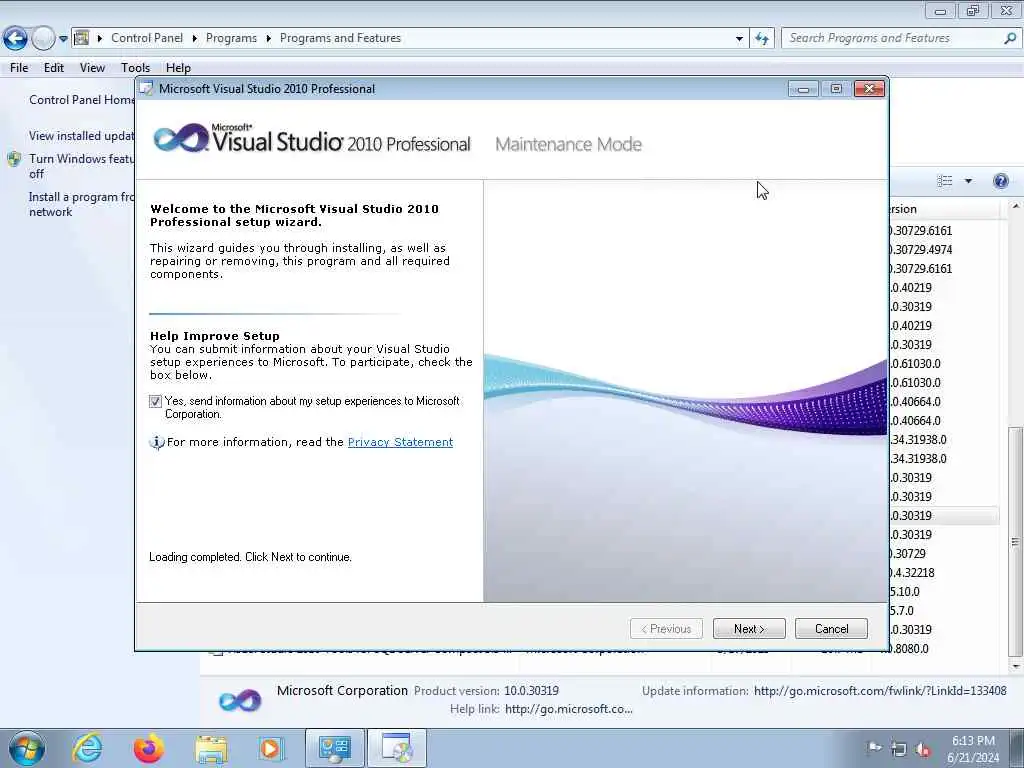Select the row with version 5.10.0
This screenshot has height=768, width=1024.
[944, 592]
